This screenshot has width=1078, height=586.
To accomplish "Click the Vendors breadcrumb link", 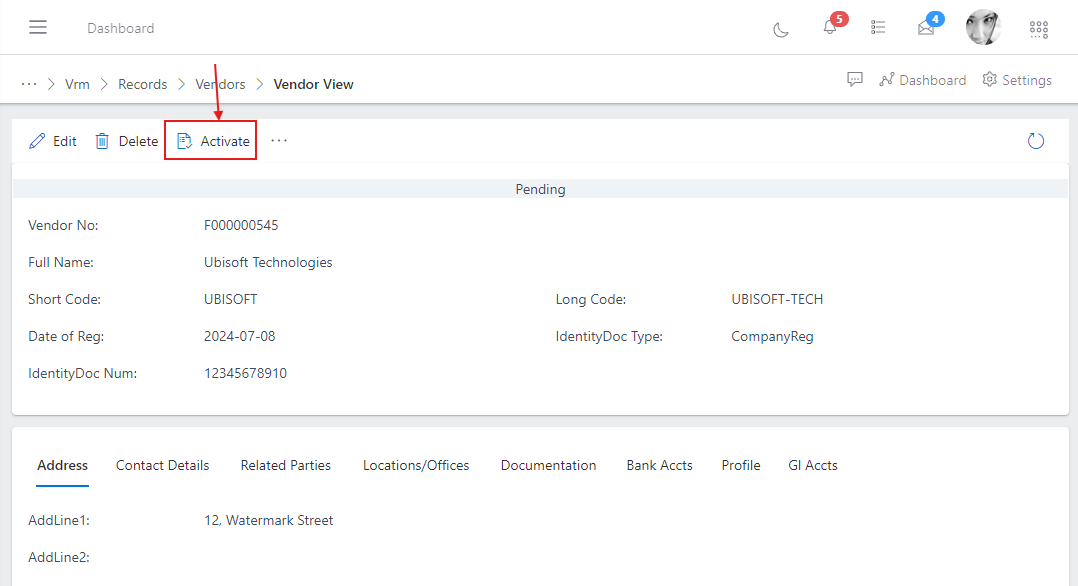I will tap(220, 84).
